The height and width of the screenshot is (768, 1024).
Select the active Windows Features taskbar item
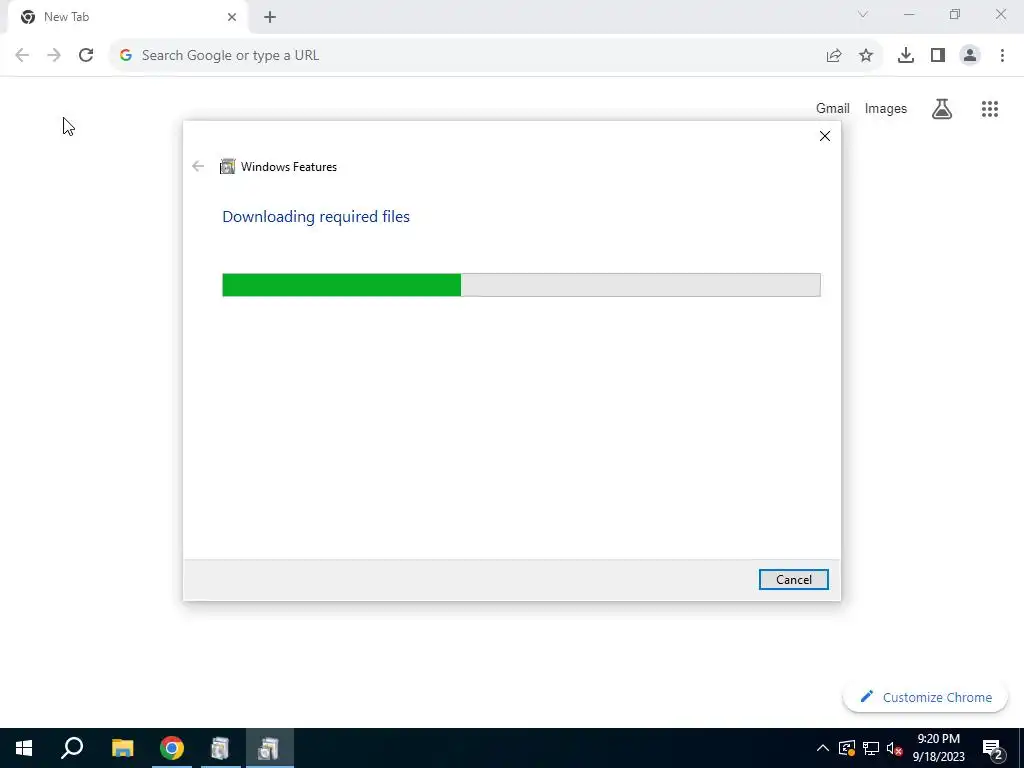tap(269, 748)
